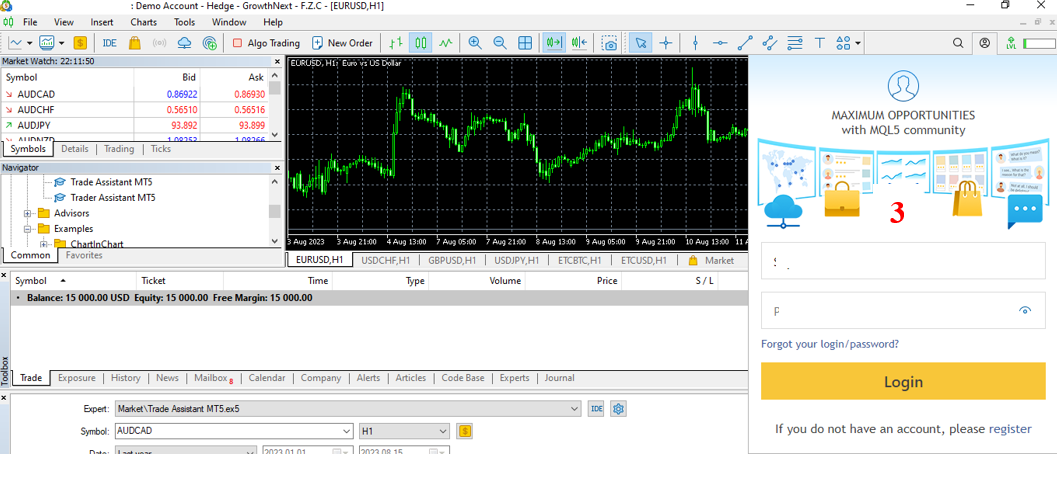The height and width of the screenshot is (482, 1057).
Task: Select Trader Assistant MT5 in Navigator
Action: pos(113,198)
